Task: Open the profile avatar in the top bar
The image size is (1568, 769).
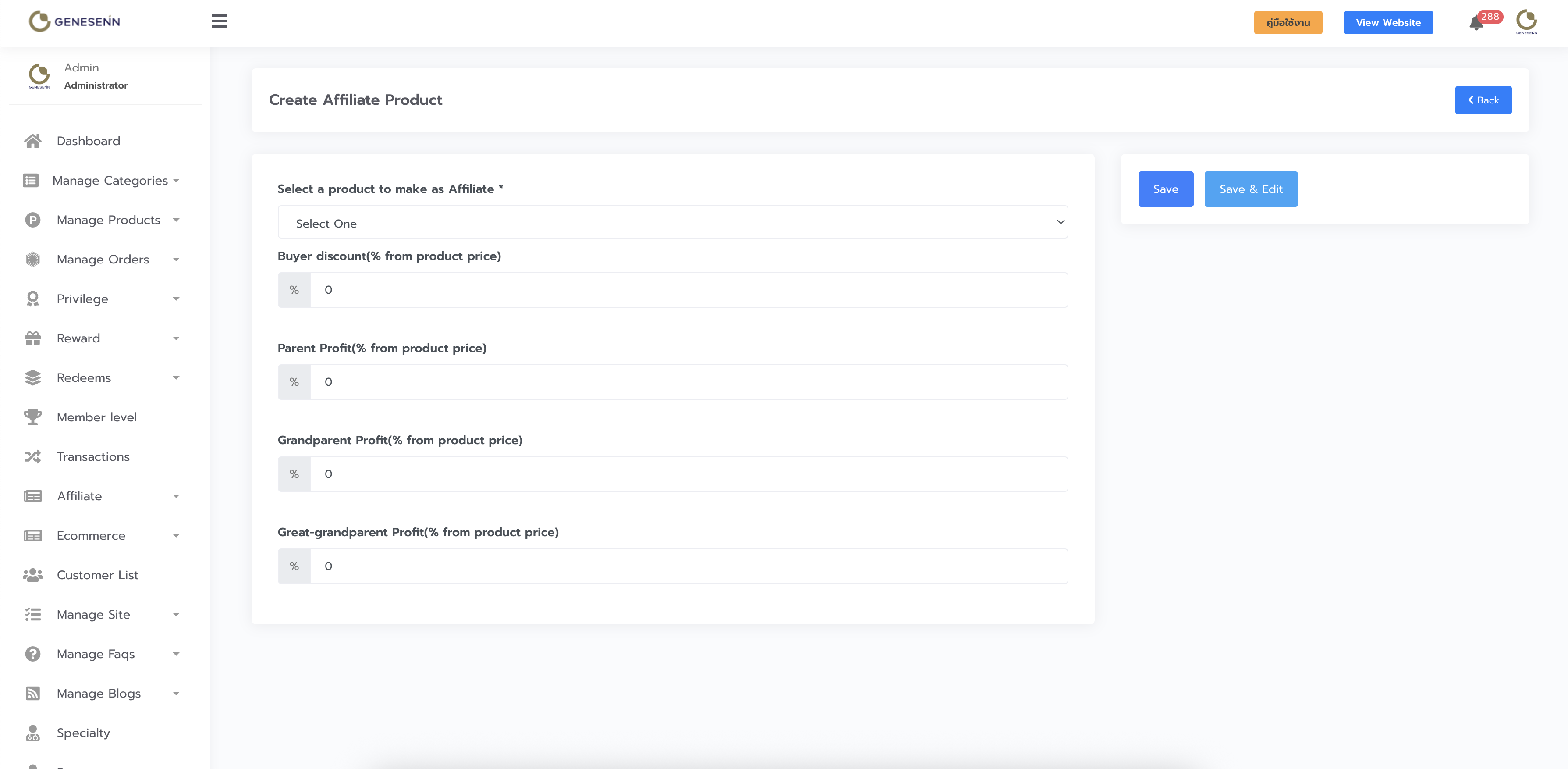Action: pyautogui.click(x=1526, y=22)
